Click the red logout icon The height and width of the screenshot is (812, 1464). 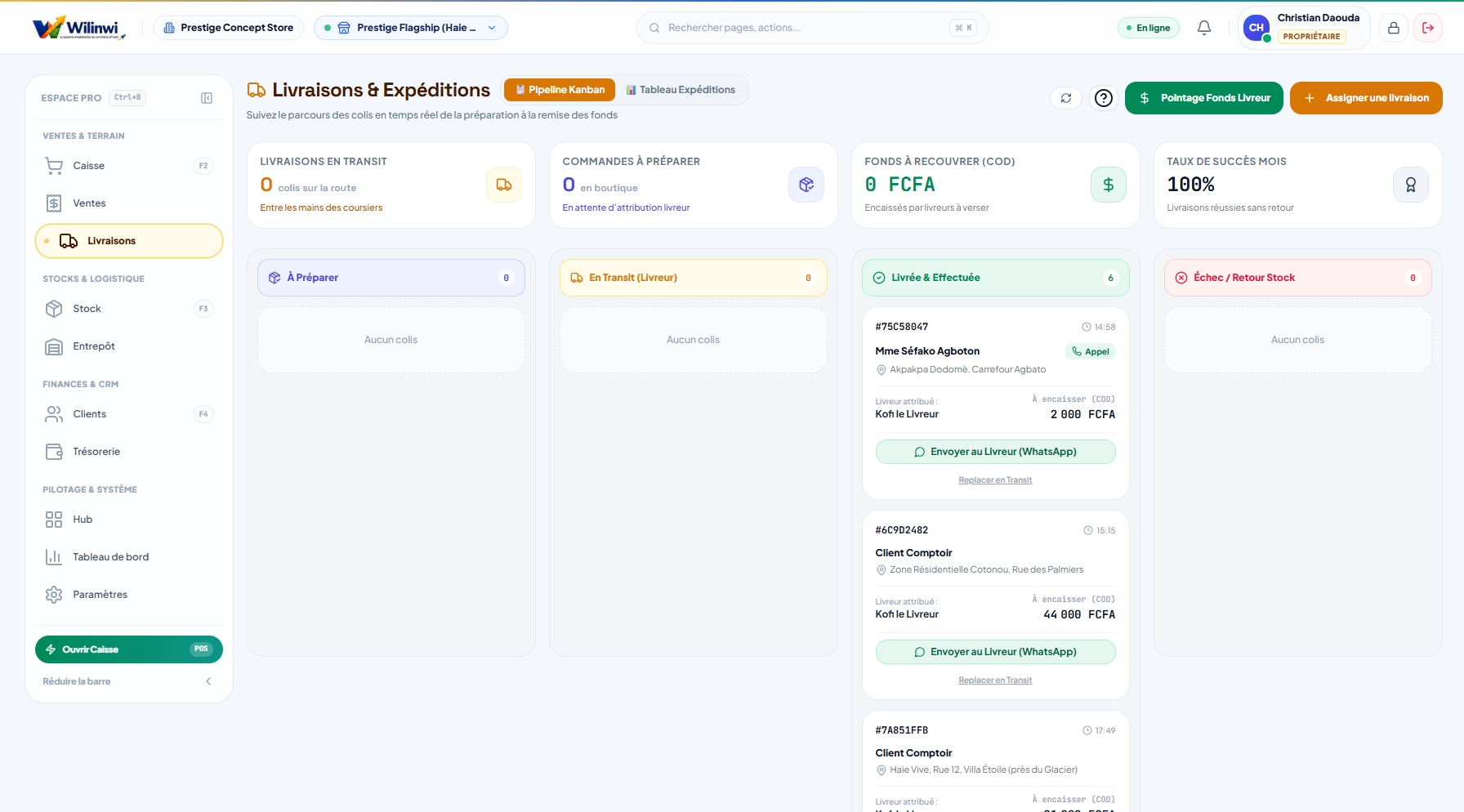click(1428, 28)
